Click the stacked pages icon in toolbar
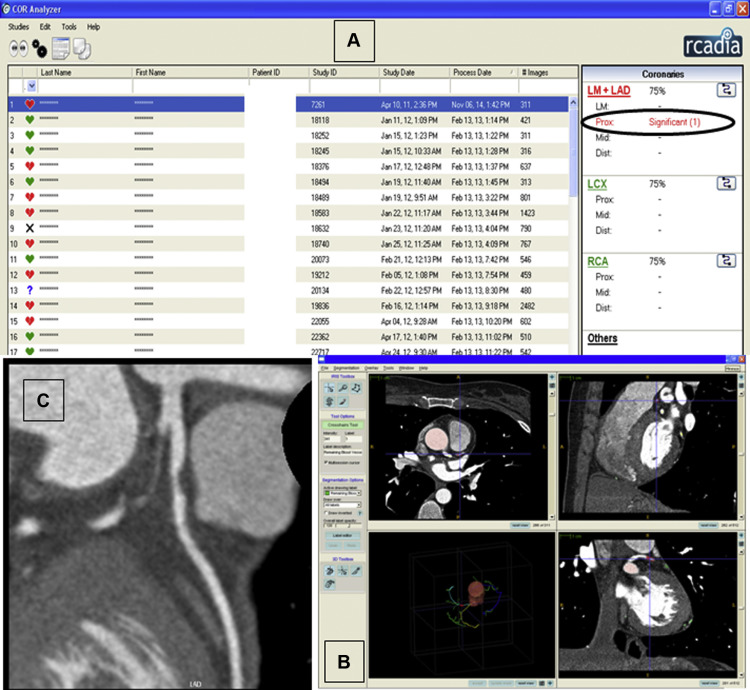The image size is (750, 690). click(82, 47)
